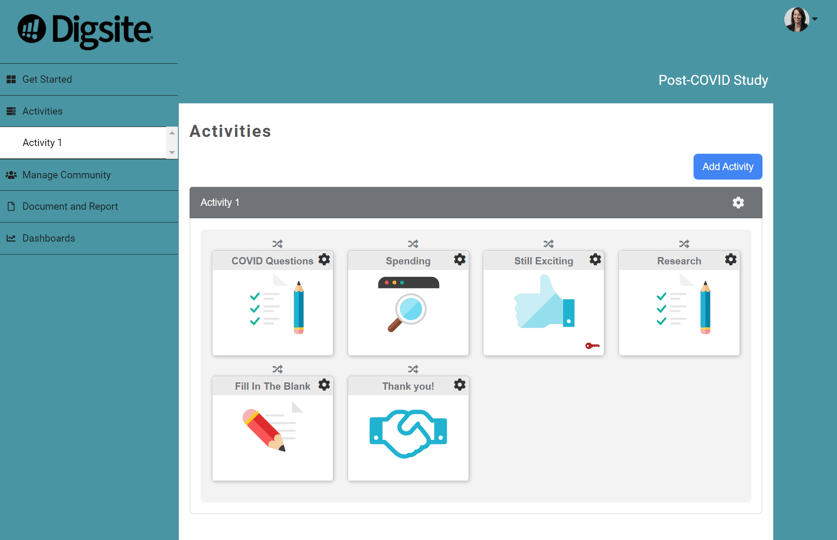The height and width of the screenshot is (540, 837).
Task: Open settings gear on Research card
Action: (731, 259)
